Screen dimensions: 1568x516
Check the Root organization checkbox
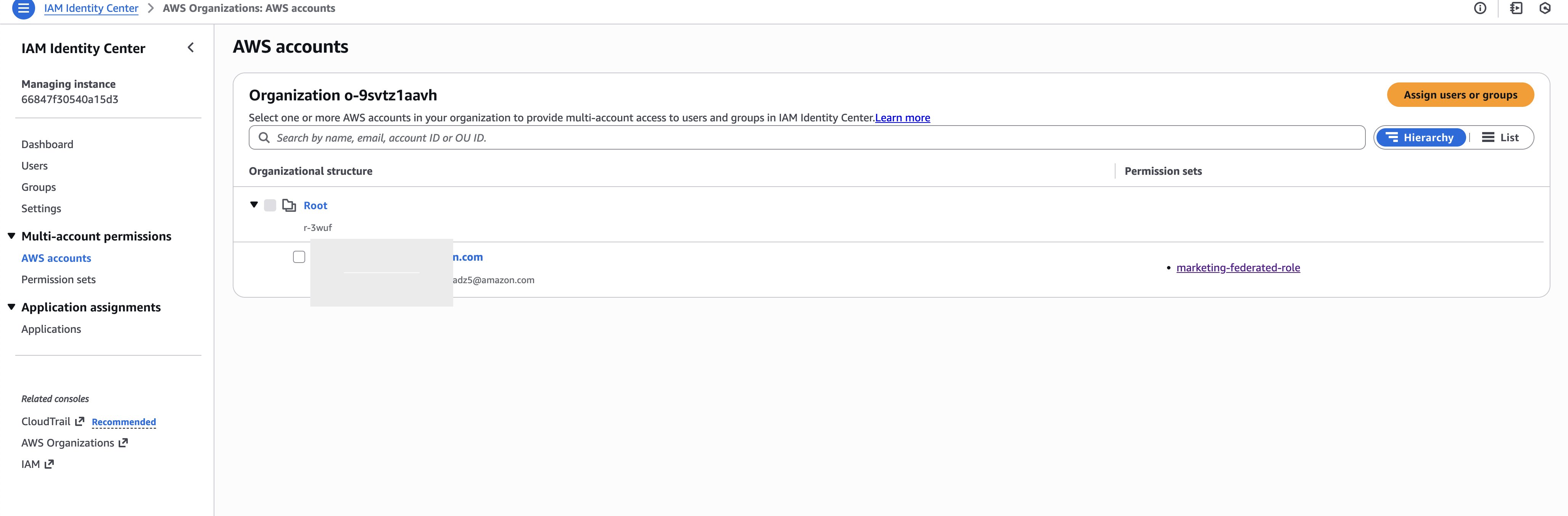[270, 205]
